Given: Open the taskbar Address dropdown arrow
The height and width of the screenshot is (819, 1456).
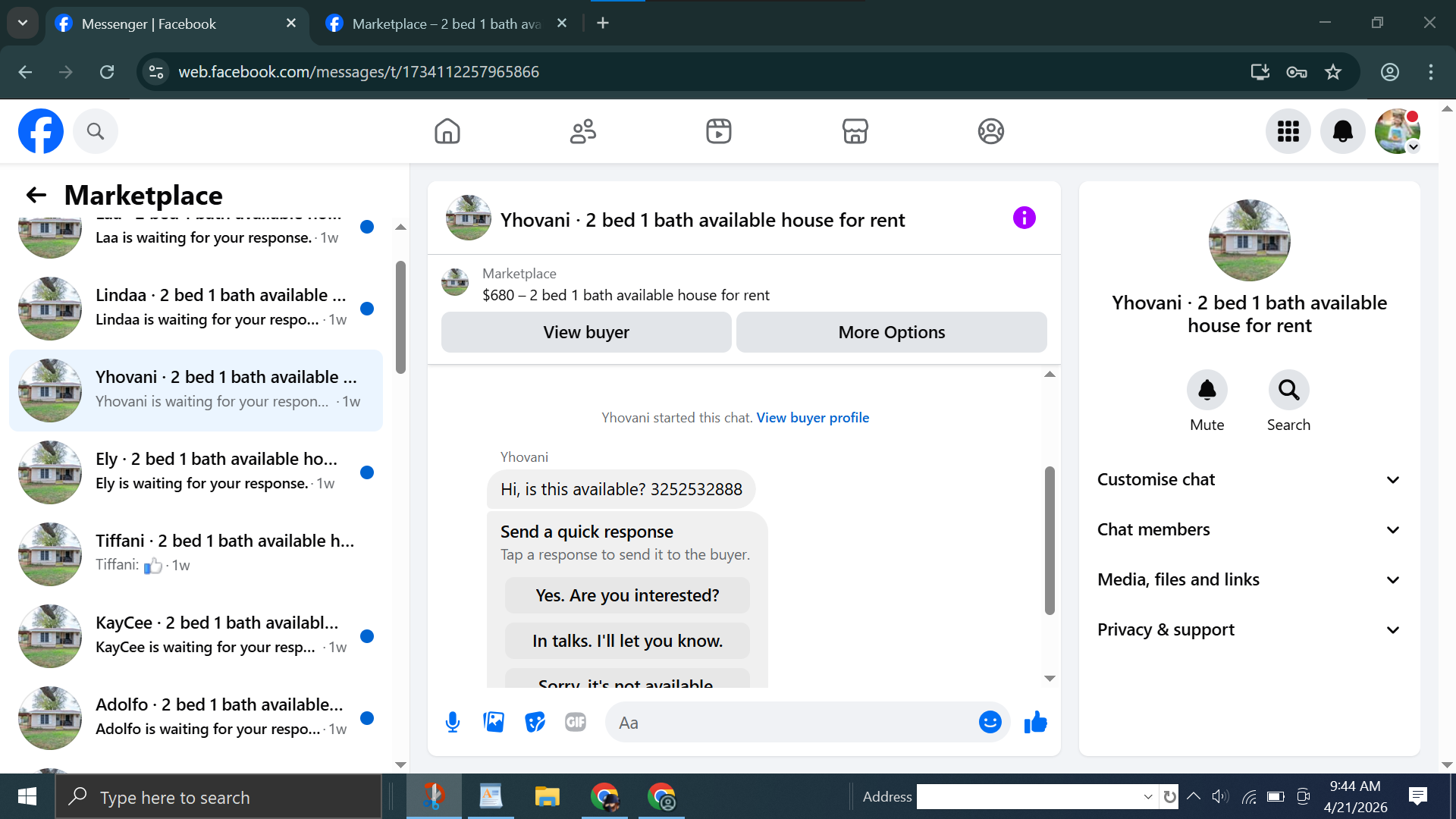Looking at the screenshot, I should [x=1148, y=797].
